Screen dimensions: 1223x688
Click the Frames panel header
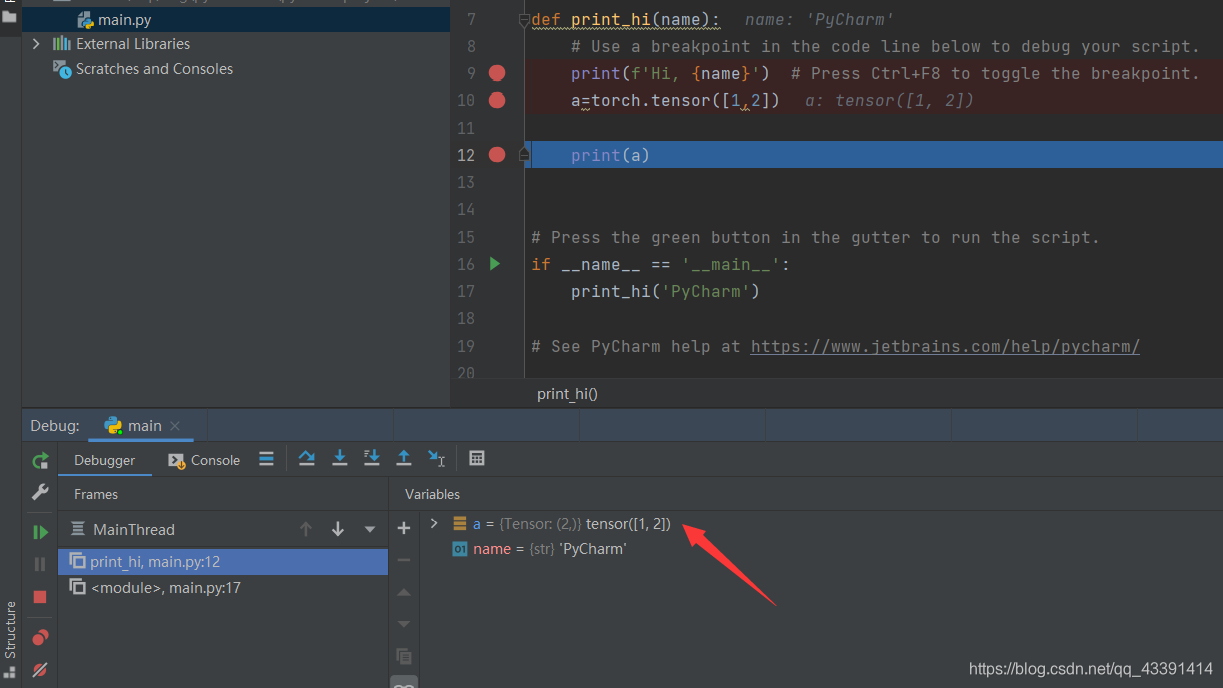point(96,494)
